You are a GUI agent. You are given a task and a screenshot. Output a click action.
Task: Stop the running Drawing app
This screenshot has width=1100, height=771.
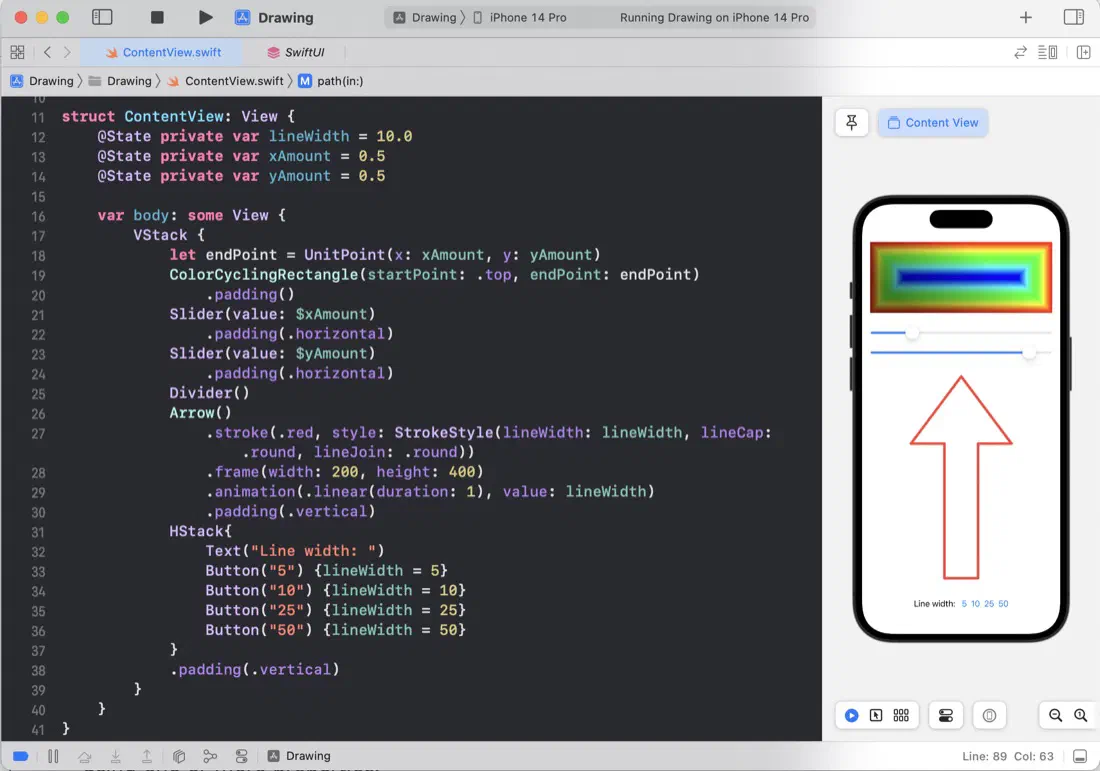pos(157,18)
